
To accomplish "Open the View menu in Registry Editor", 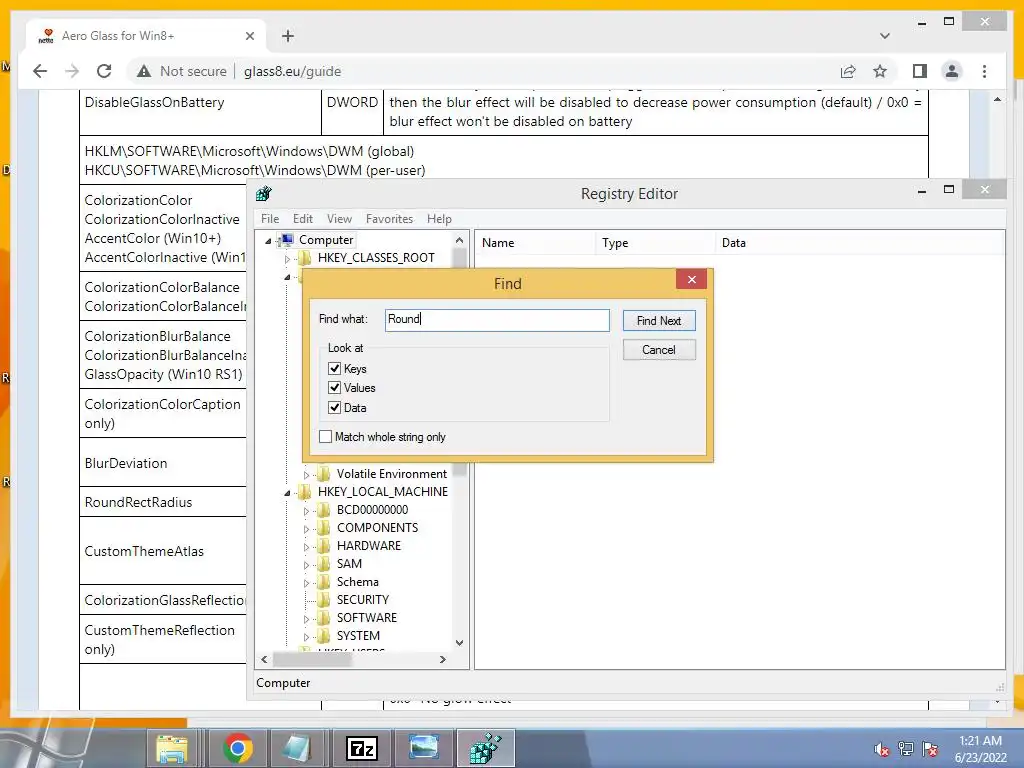I will tap(339, 219).
